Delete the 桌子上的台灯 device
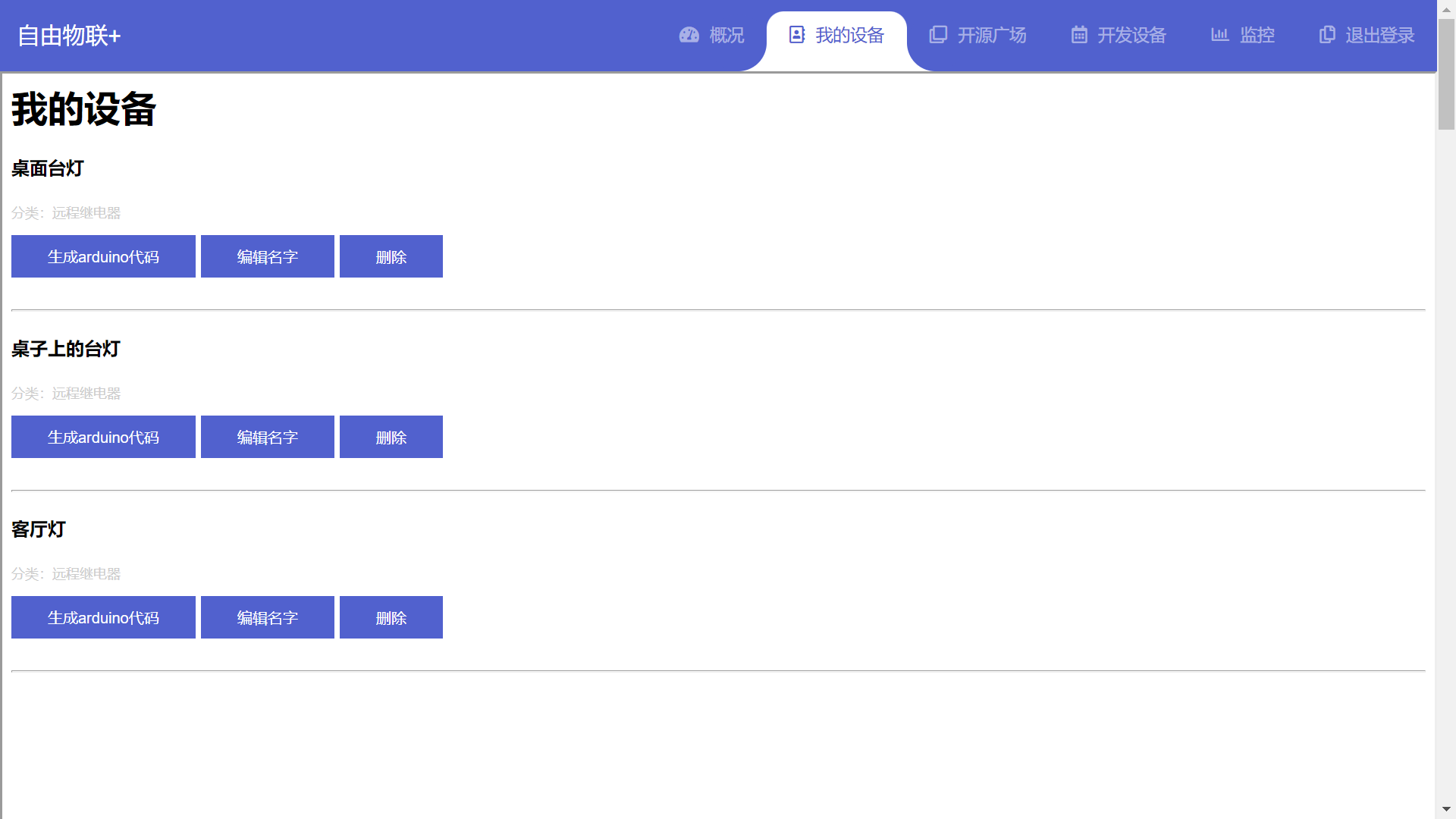The image size is (1456, 819). pyautogui.click(x=391, y=437)
